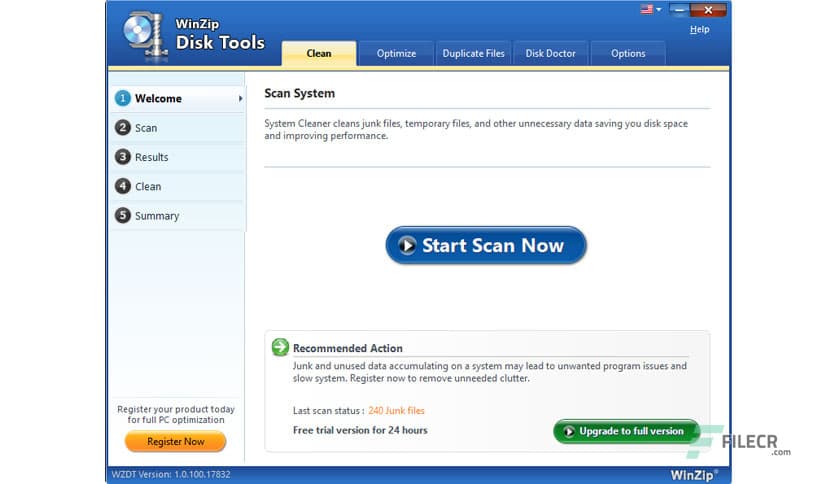836x484 pixels.
Task: Open the Optimize tab
Action: pos(396,53)
